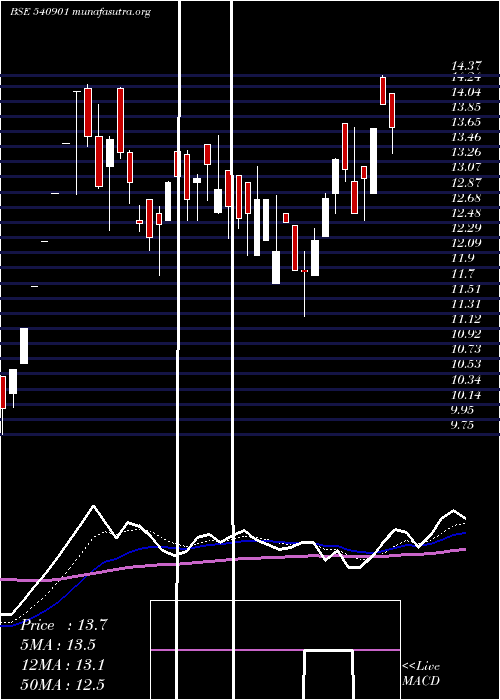Image resolution: width=500 pixels, height=700 pixels.
Task: Click the 12.29 price axis label
Action: pyautogui.click(x=467, y=228)
